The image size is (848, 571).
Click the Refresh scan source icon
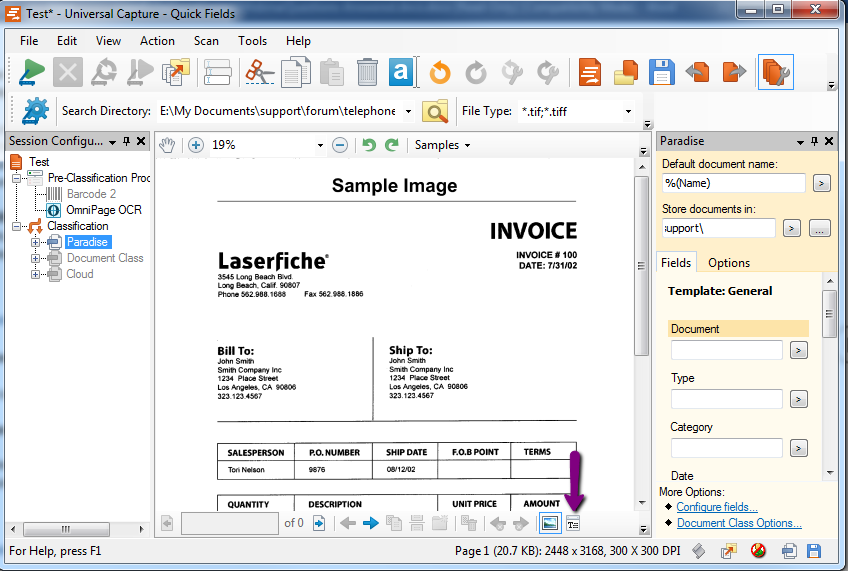coord(104,72)
